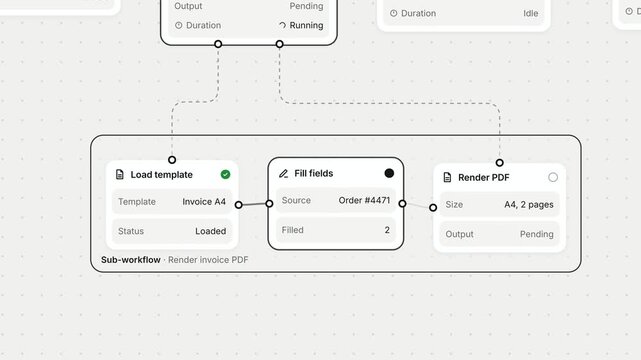Click the Source Order #4471 row
The width and height of the screenshot is (641, 360).
click(x=336, y=200)
